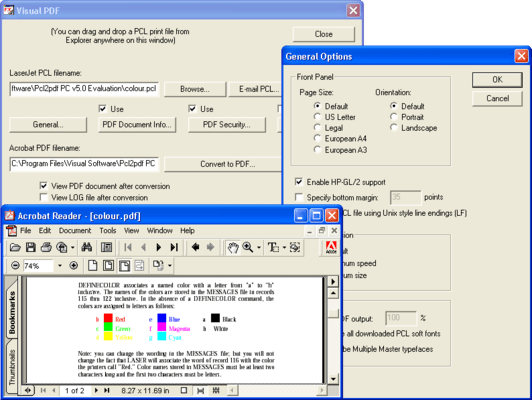Click the Fit in Window page icon
The image size is (532, 400).
pos(108,265)
